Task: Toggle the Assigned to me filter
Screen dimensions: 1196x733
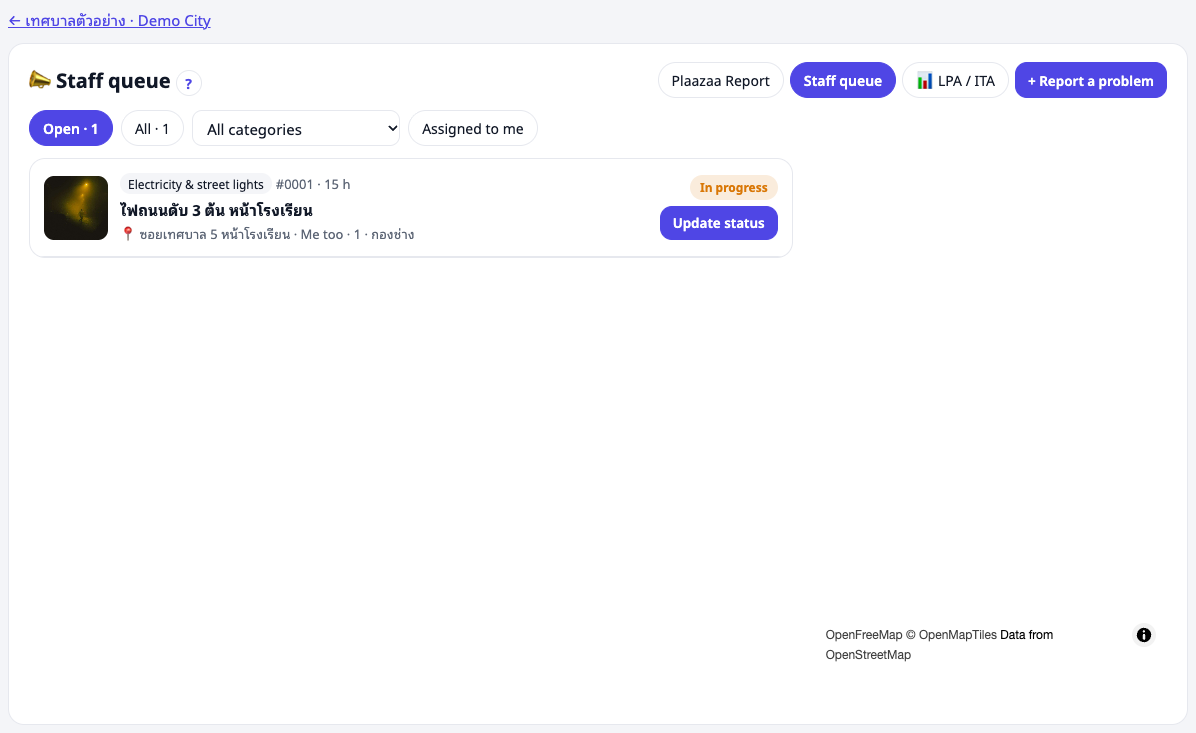Action: [473, 129]
